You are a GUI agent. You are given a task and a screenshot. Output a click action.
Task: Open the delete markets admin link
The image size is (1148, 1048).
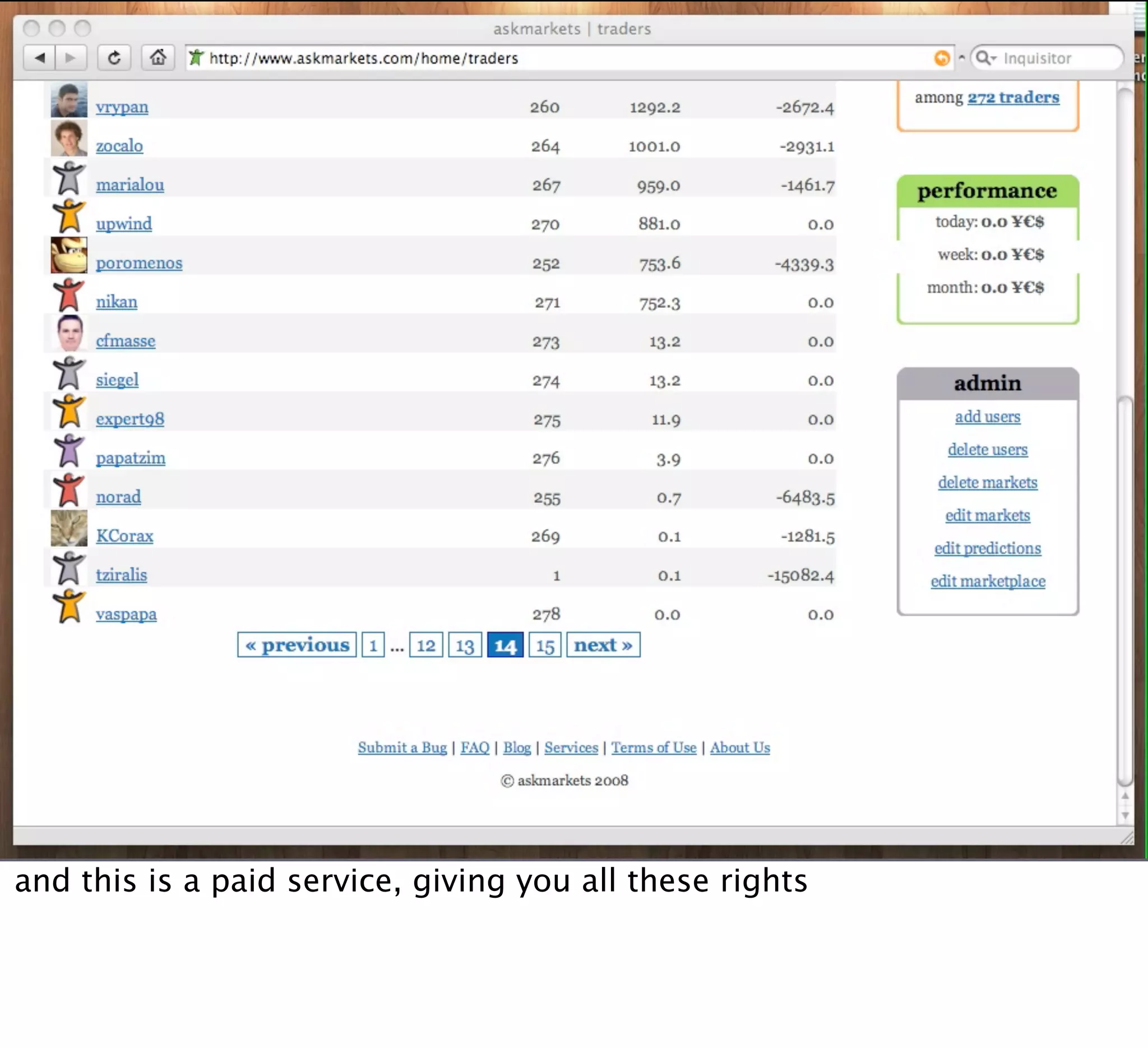click(988, 482)
